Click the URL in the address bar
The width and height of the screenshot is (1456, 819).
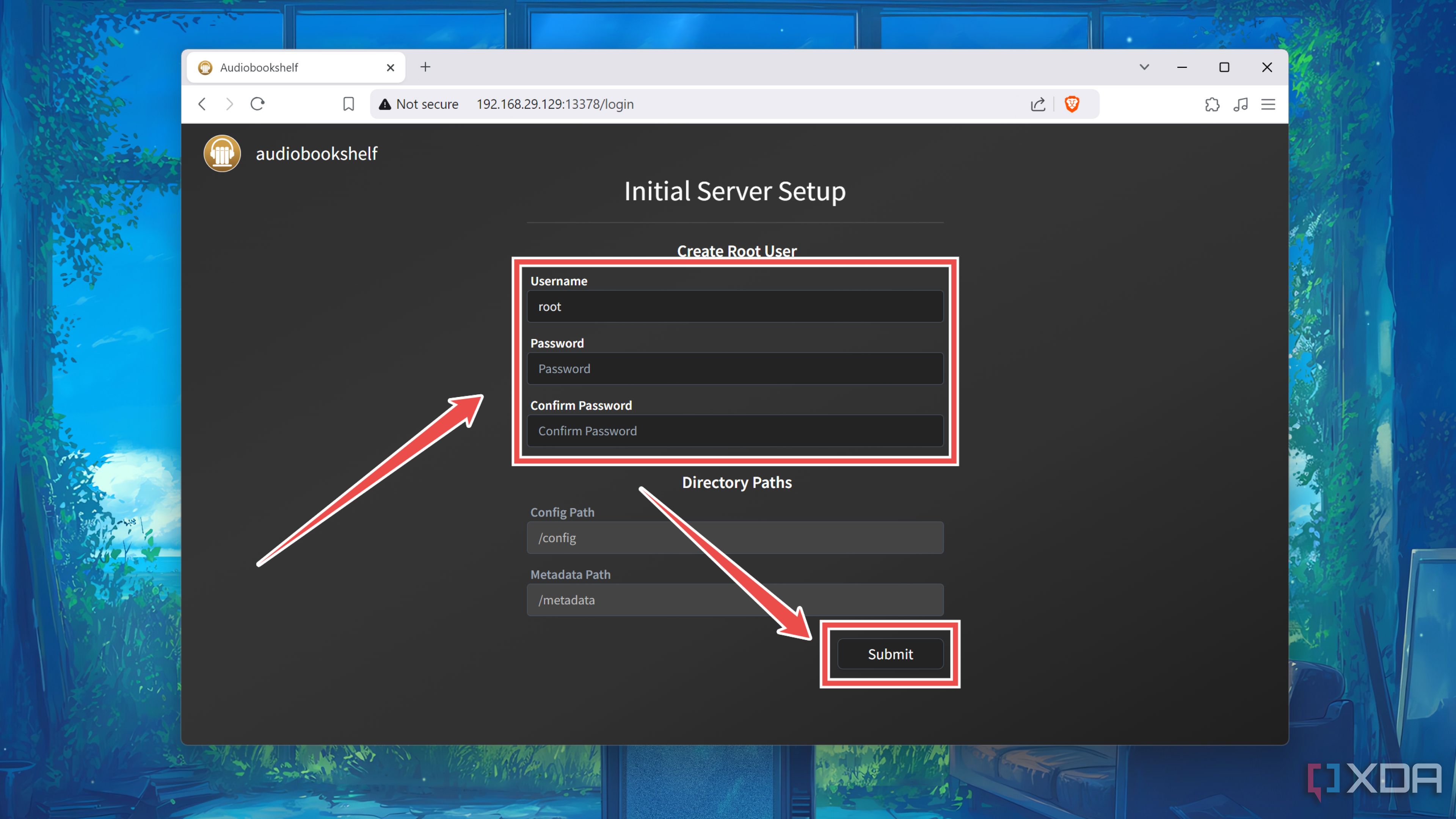coord(554,104)
